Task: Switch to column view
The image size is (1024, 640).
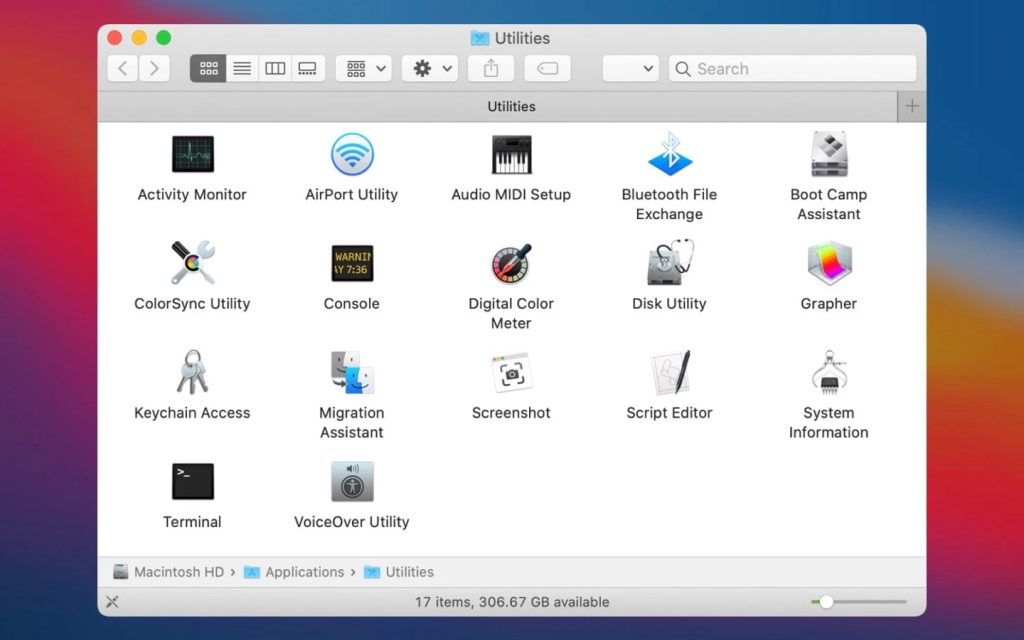Action: (x=274, y=68)
